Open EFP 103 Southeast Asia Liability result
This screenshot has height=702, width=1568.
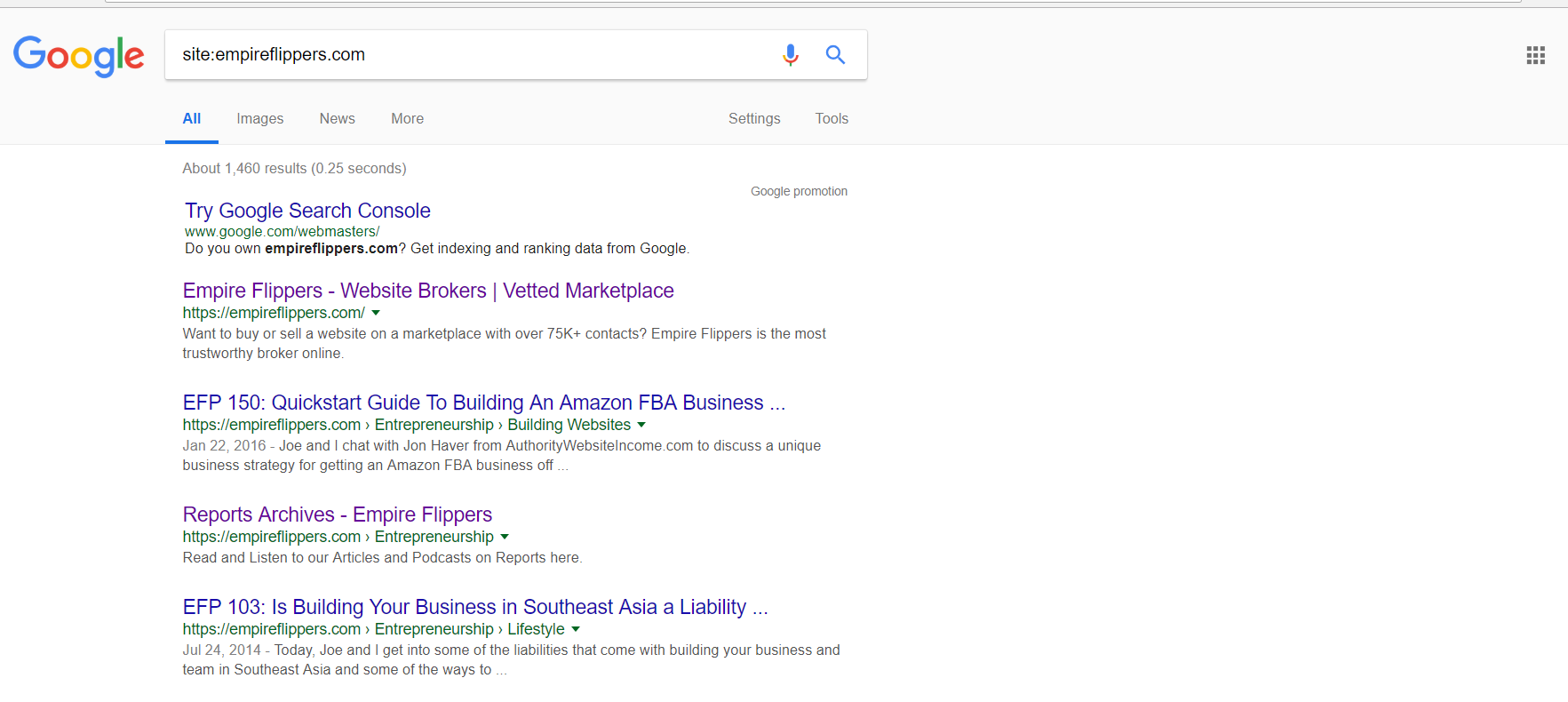(474, 607)
